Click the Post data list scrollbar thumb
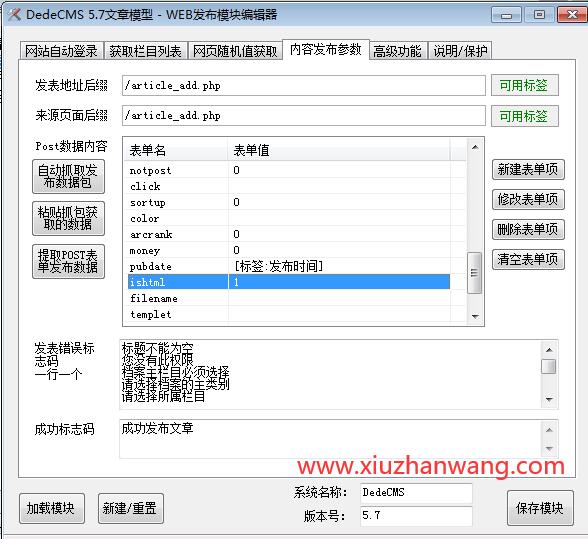 tap(474, 273)
